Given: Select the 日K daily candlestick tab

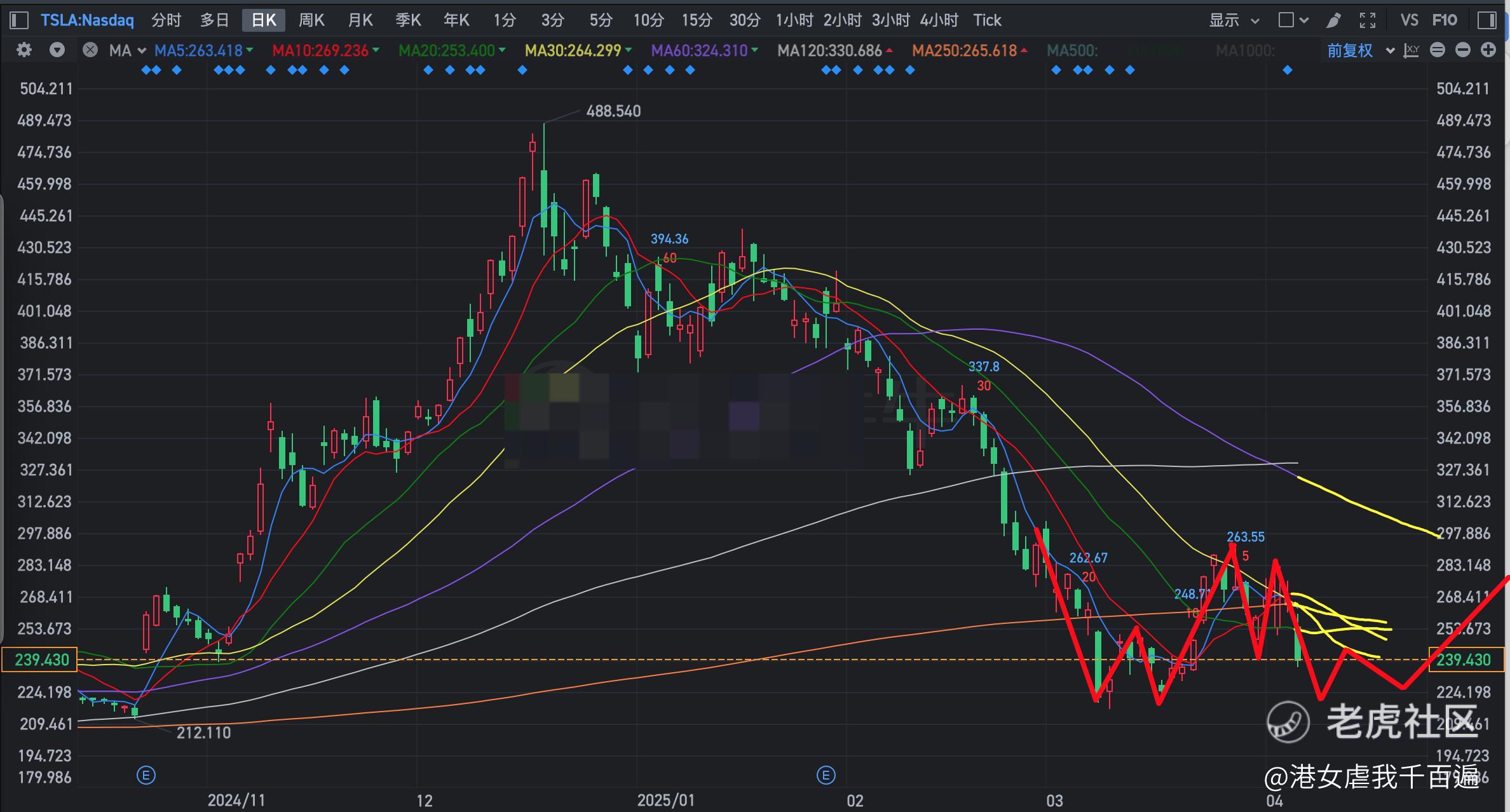Looking at the screenshot, I should point(264,20).
